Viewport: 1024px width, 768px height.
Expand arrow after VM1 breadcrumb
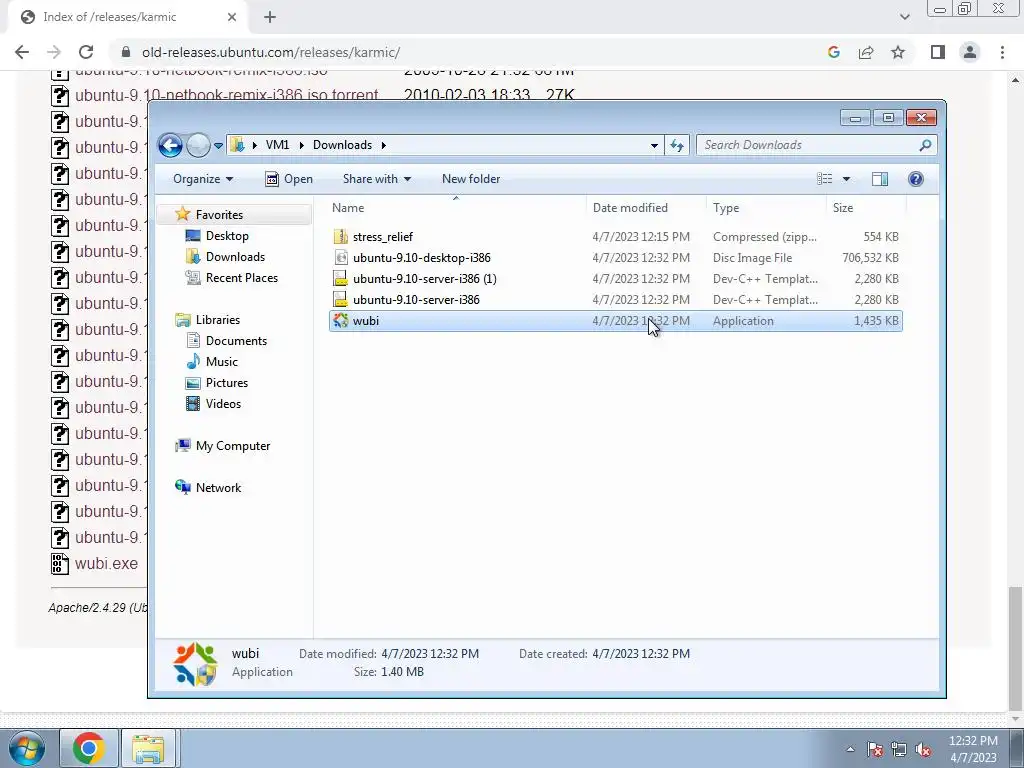click(x=301, y=145)
